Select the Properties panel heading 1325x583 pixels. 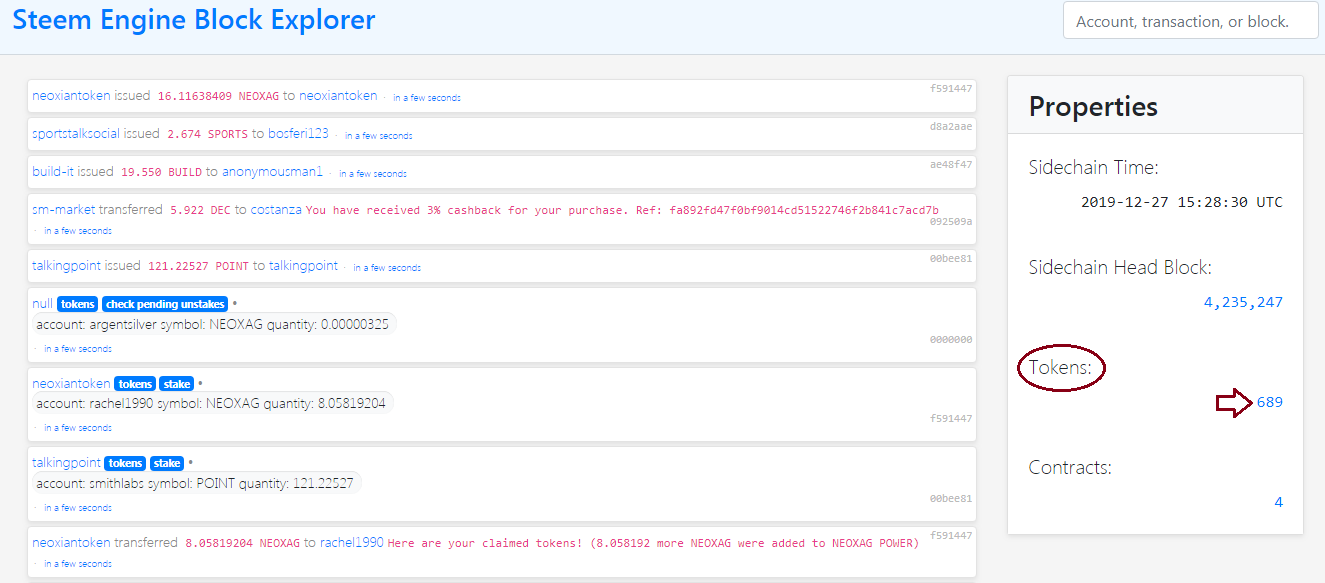pos(1093,106)
